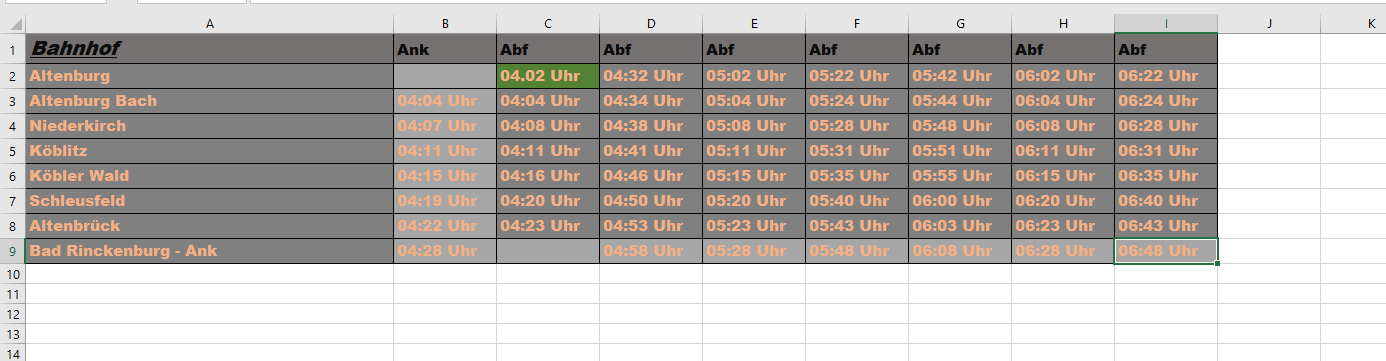Click the Köbler Wald 05:35 Uhr cell
Viewport: 1386px width, 361px height.
click(857, 176)
